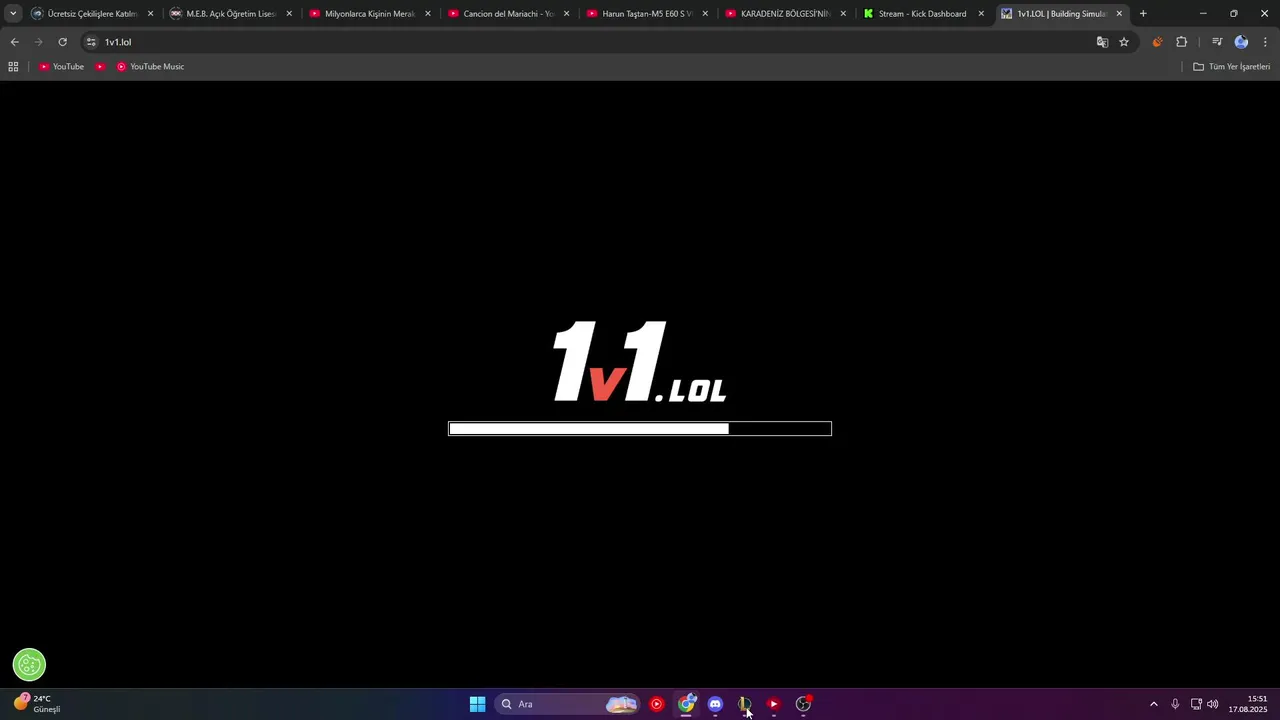Open the Chrome three-dot menu
The width and height of the screenshot is (1280, 720).
(x=1265, y=42)
